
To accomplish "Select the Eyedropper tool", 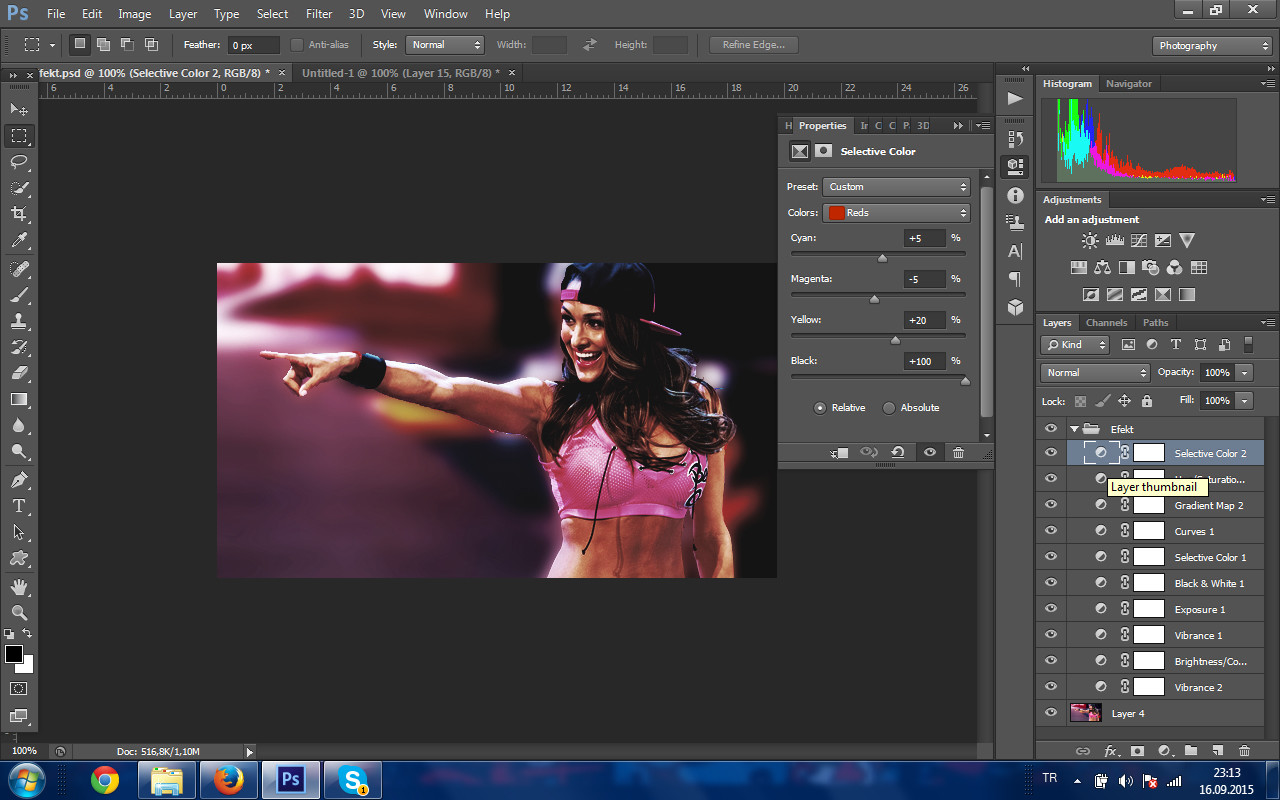I will [x=19, y=240].
